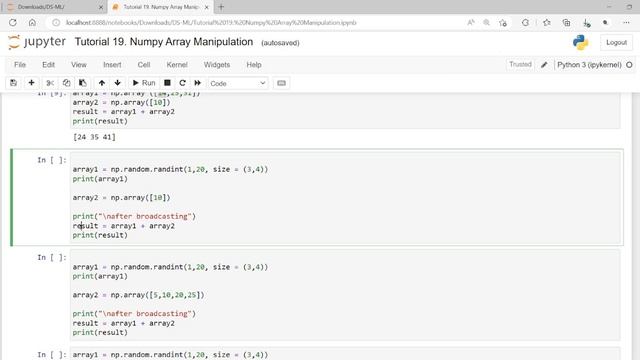The image size is (640, 360).
Task: Move the selected cell up
Action: point(102,83)
